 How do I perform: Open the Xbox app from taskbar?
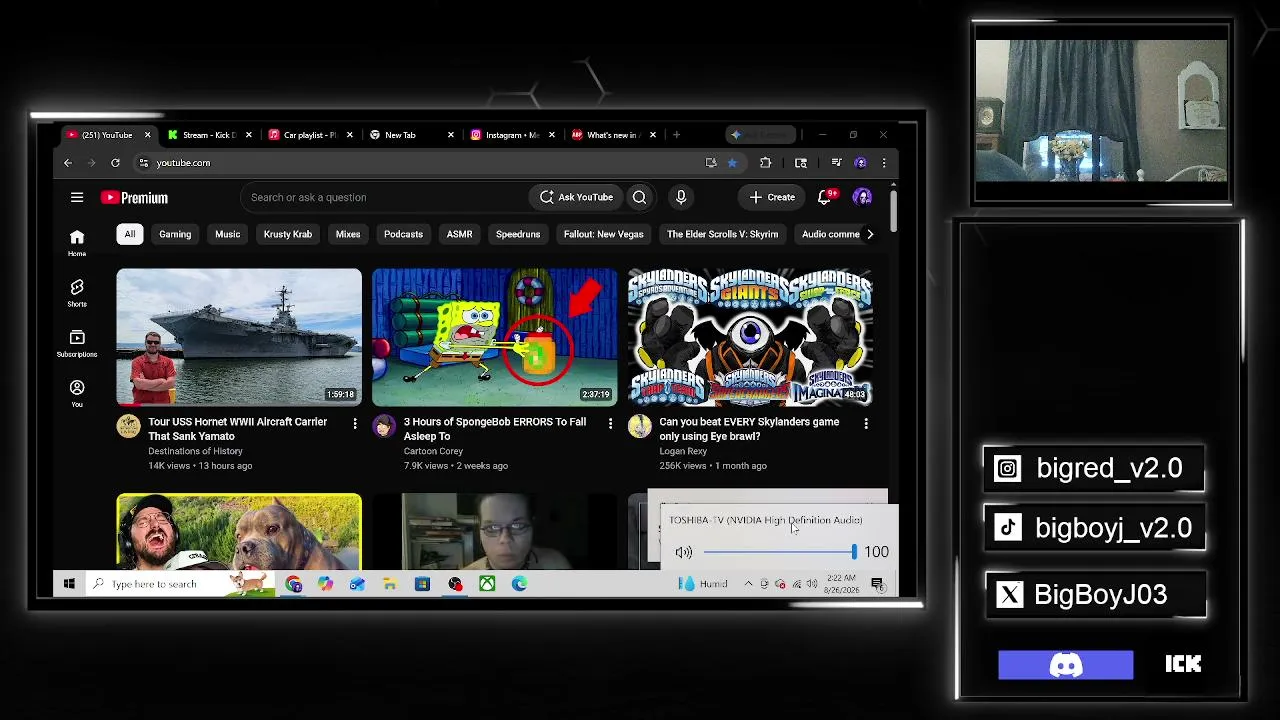point(487,584)
